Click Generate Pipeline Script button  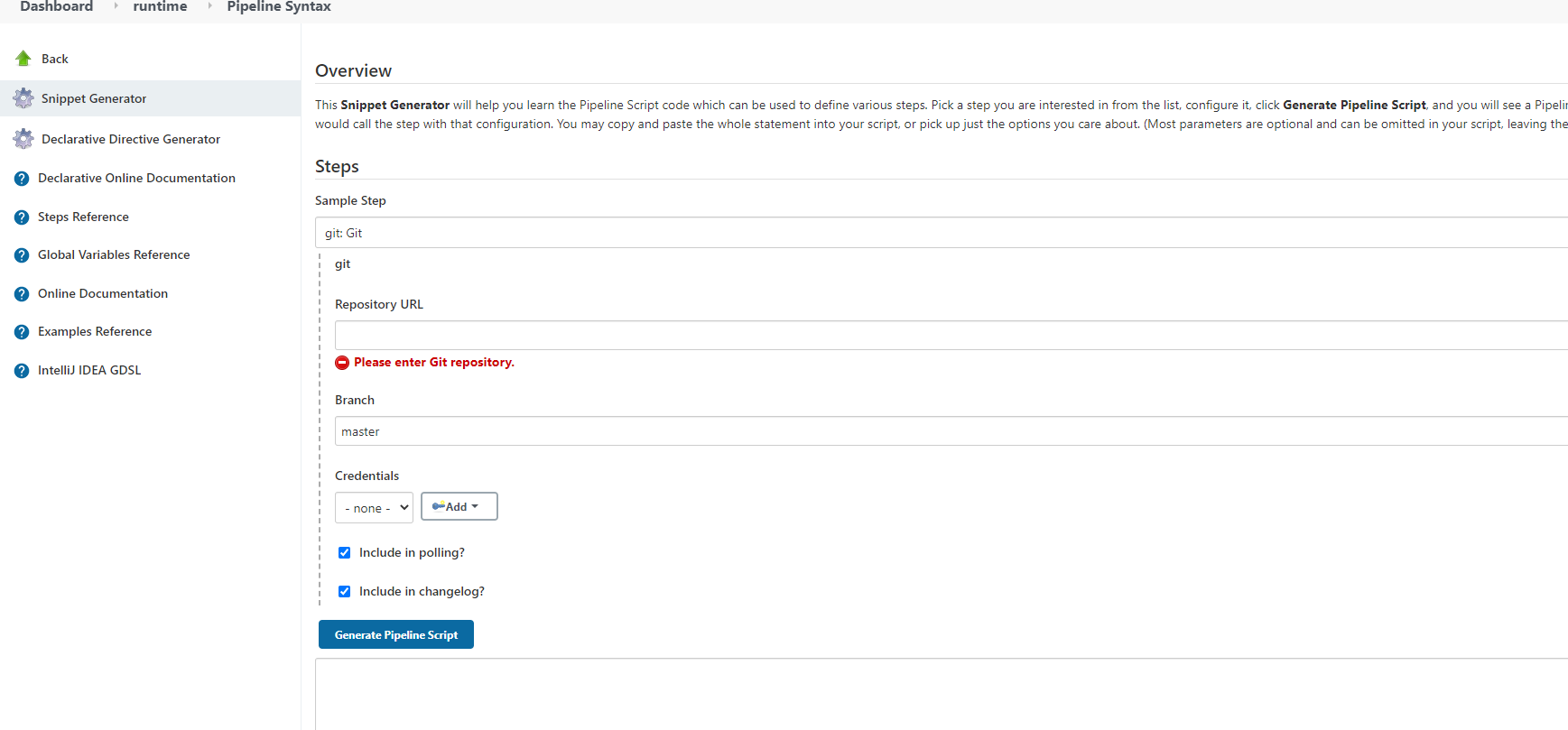tap(395, 635)
